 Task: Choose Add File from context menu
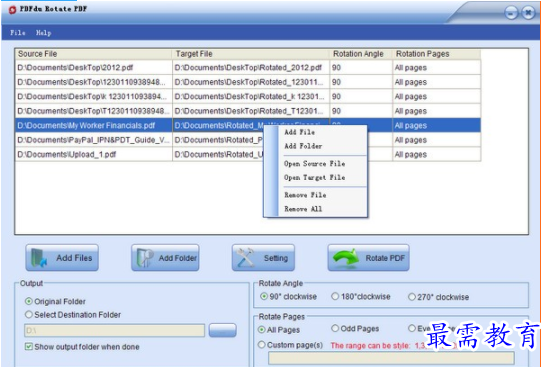[300, 132]
